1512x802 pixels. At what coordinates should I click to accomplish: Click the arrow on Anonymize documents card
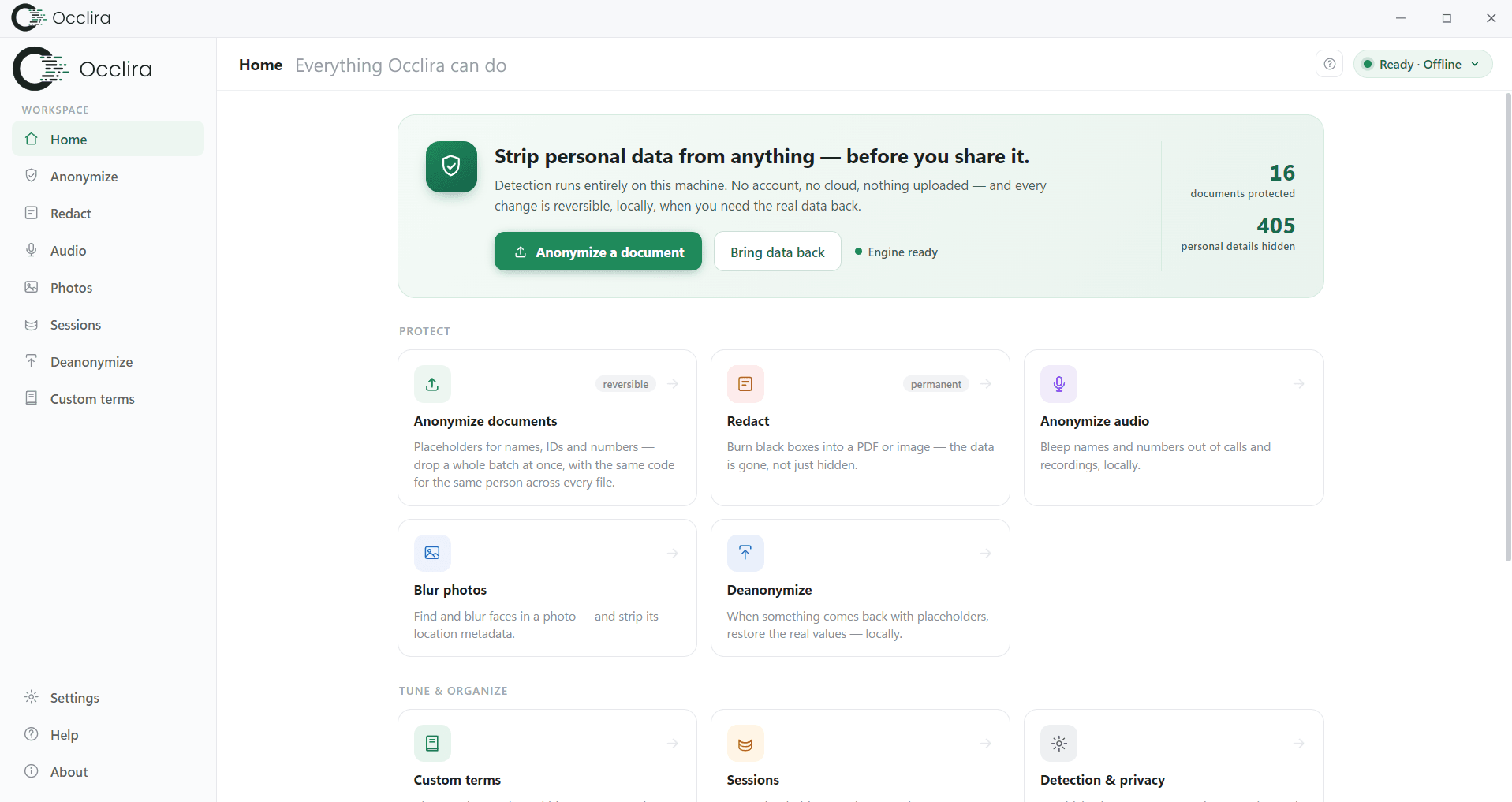pyautogui.click(x=673, y=384)
